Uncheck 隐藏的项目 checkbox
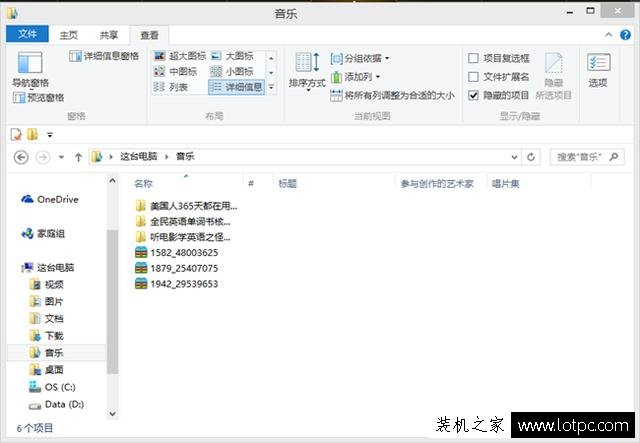Image resolution: width=640 pixels, height=443 pixels. pos(473,96)
